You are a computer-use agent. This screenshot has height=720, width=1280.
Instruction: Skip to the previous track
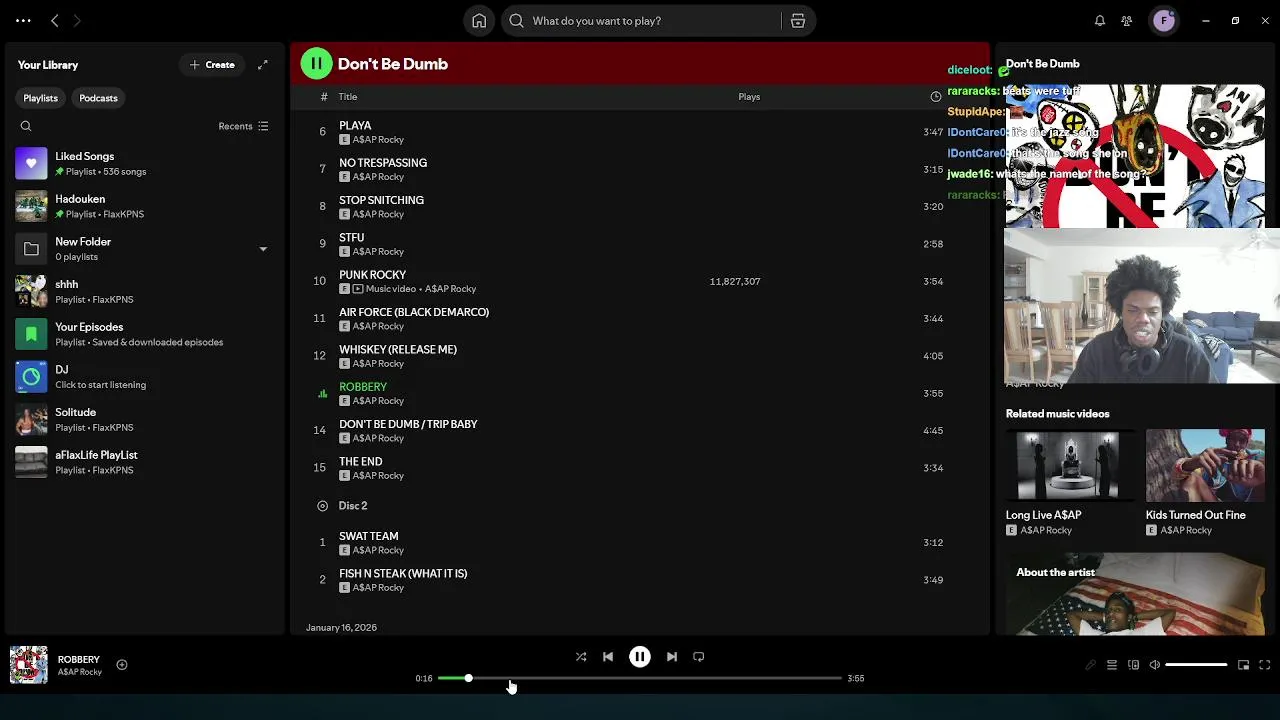click(x=608, y=657)
